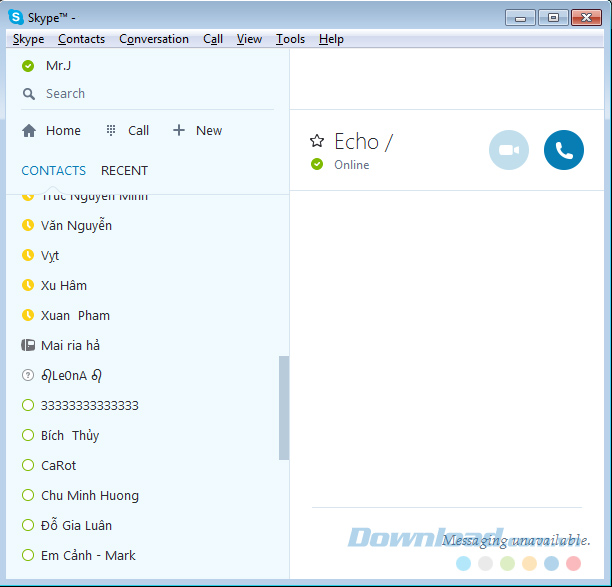Click the contacts list scrollbar thumb

284,407
